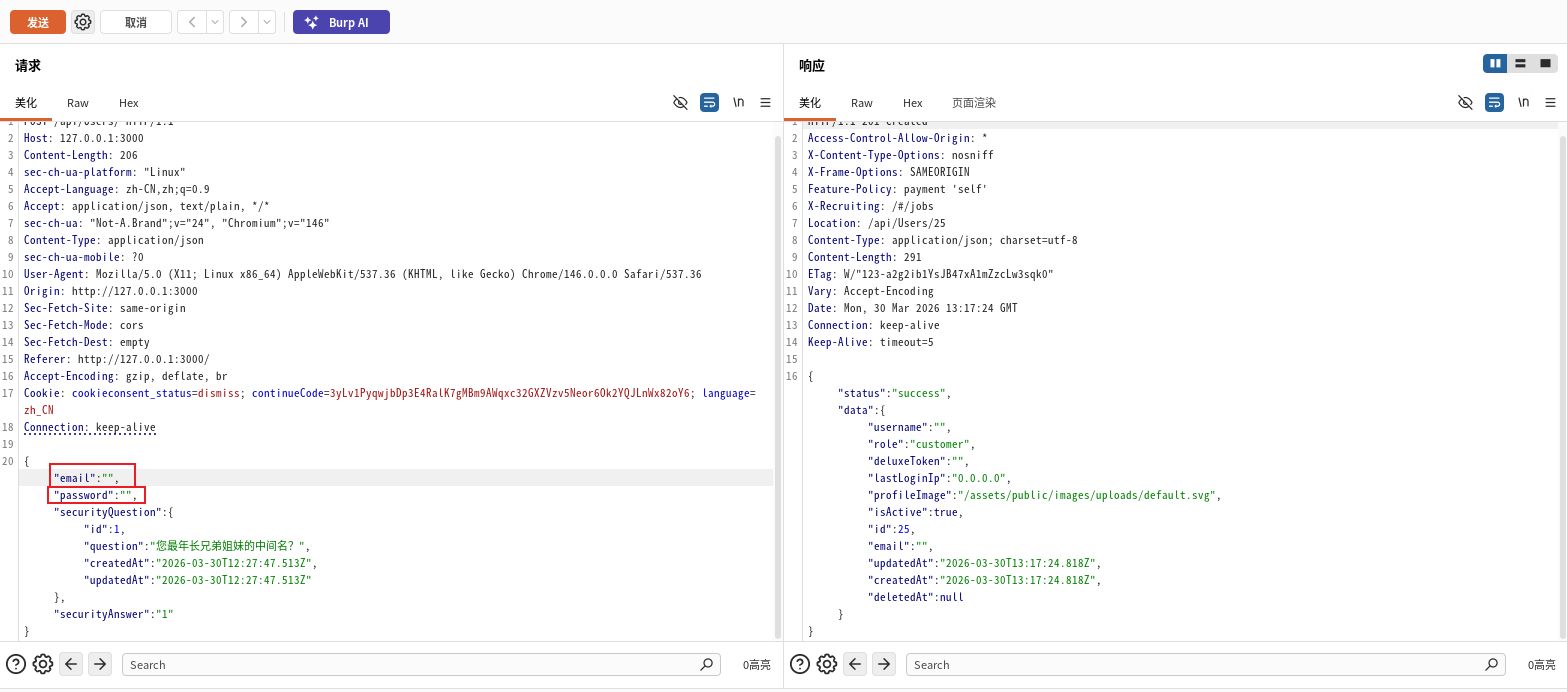Open the history dropdown beside back arrow
The height and width of the screenshot is (692, 1567).
coord(215,22)
